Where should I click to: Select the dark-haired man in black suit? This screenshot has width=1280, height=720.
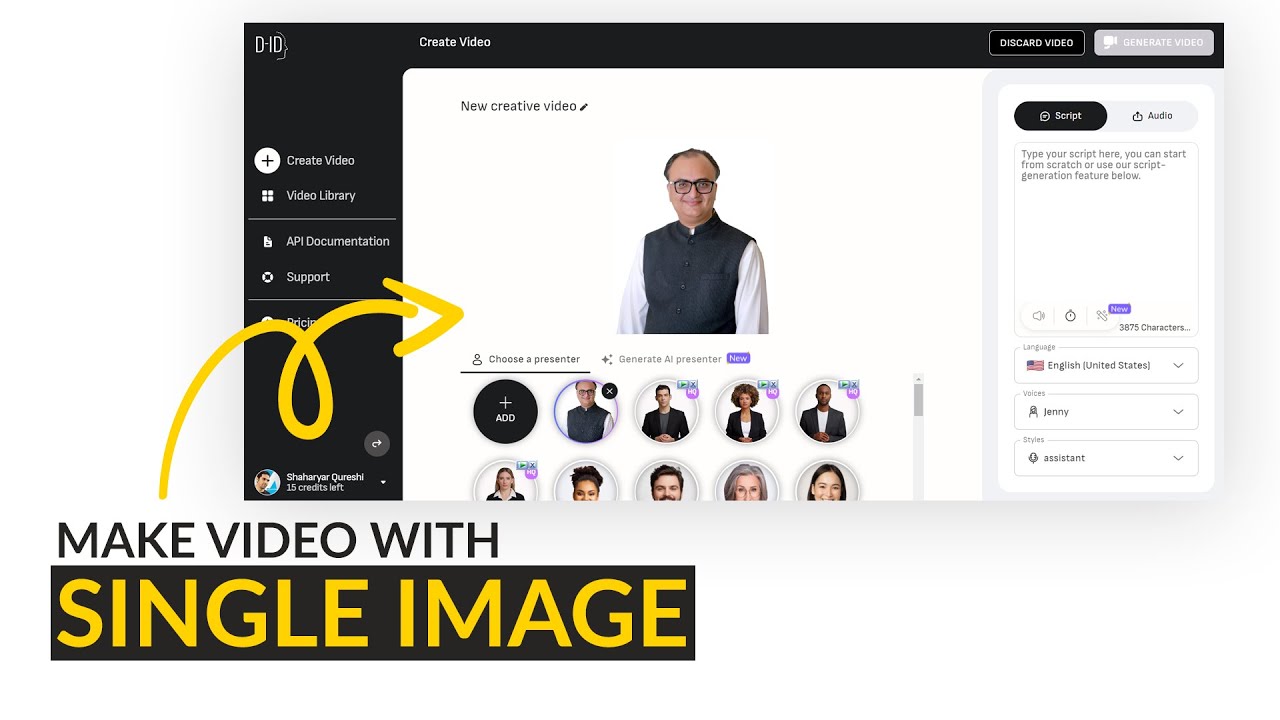coord(666,411)
